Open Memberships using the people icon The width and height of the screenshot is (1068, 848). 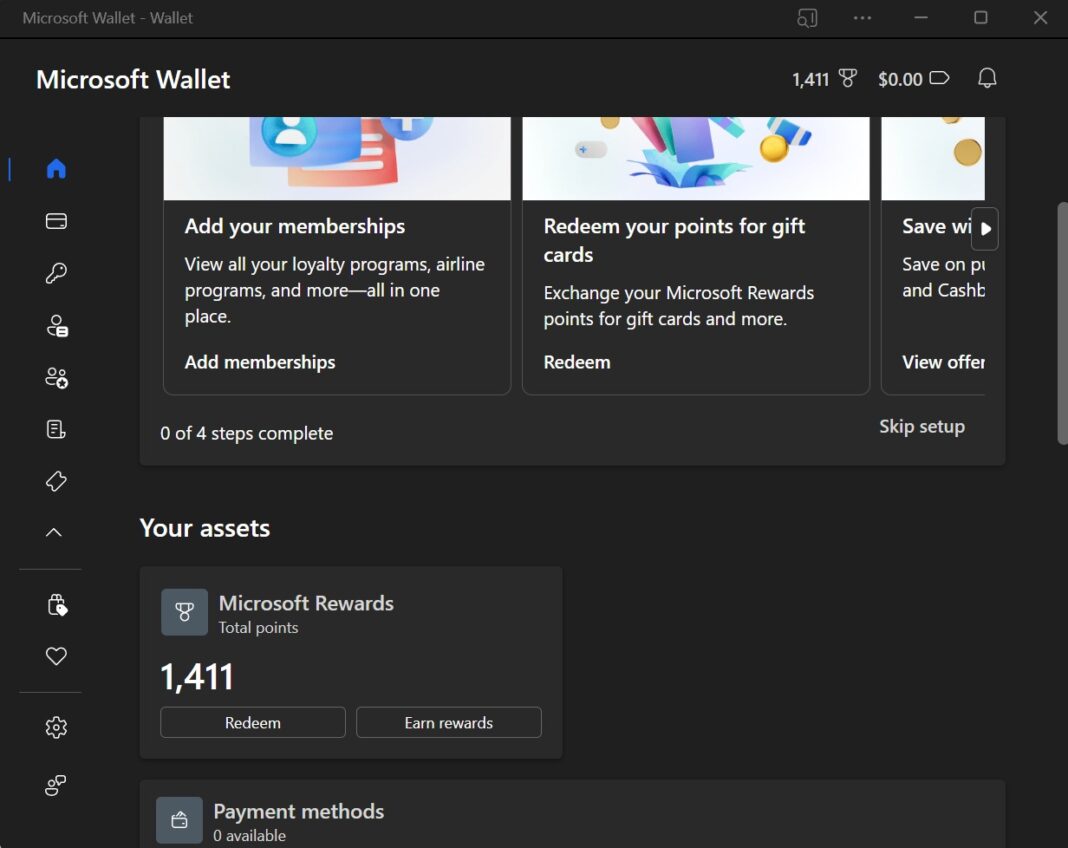point(57,377)
